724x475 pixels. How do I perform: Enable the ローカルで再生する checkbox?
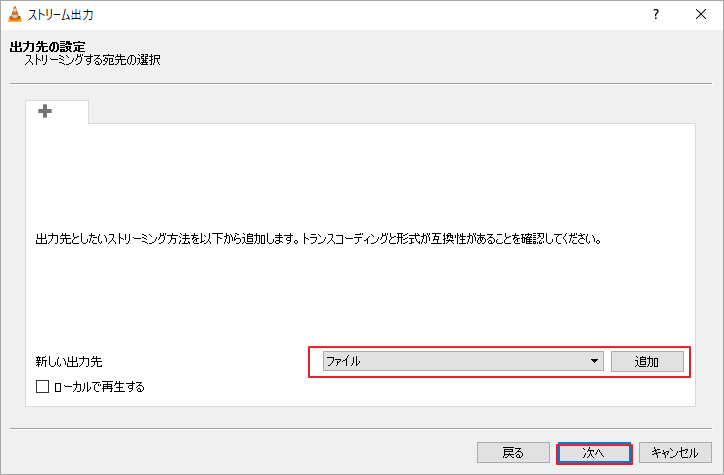tap(42, 386)
